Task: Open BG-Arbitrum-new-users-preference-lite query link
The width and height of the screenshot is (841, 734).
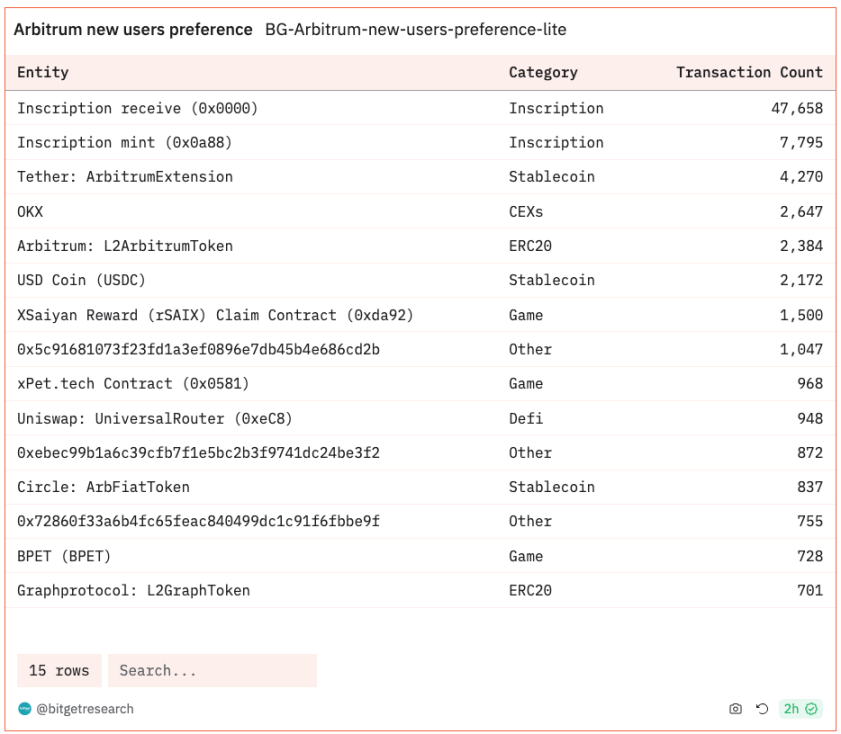Action: coord(415,30)
